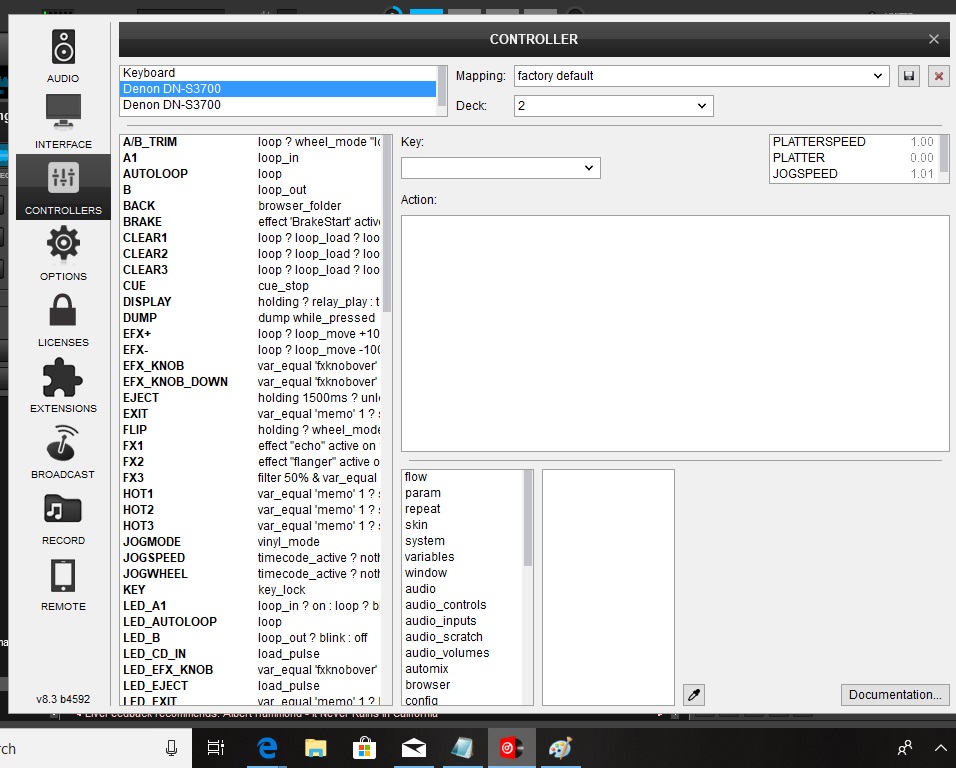
Task: Choose the browser action category
Action: pos(427,685)
